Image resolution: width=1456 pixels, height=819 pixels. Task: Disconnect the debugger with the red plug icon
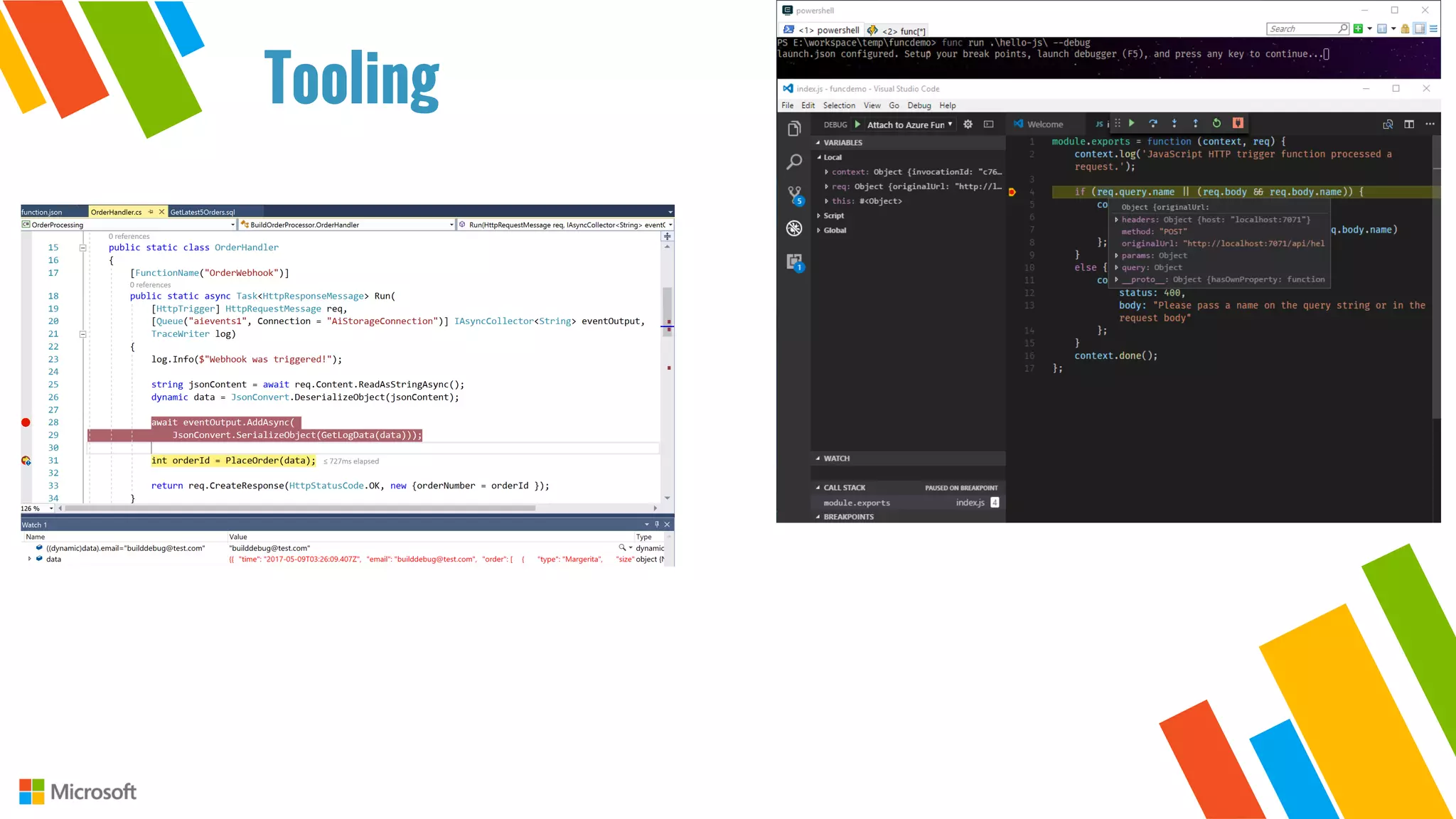tap(1238, 123)
